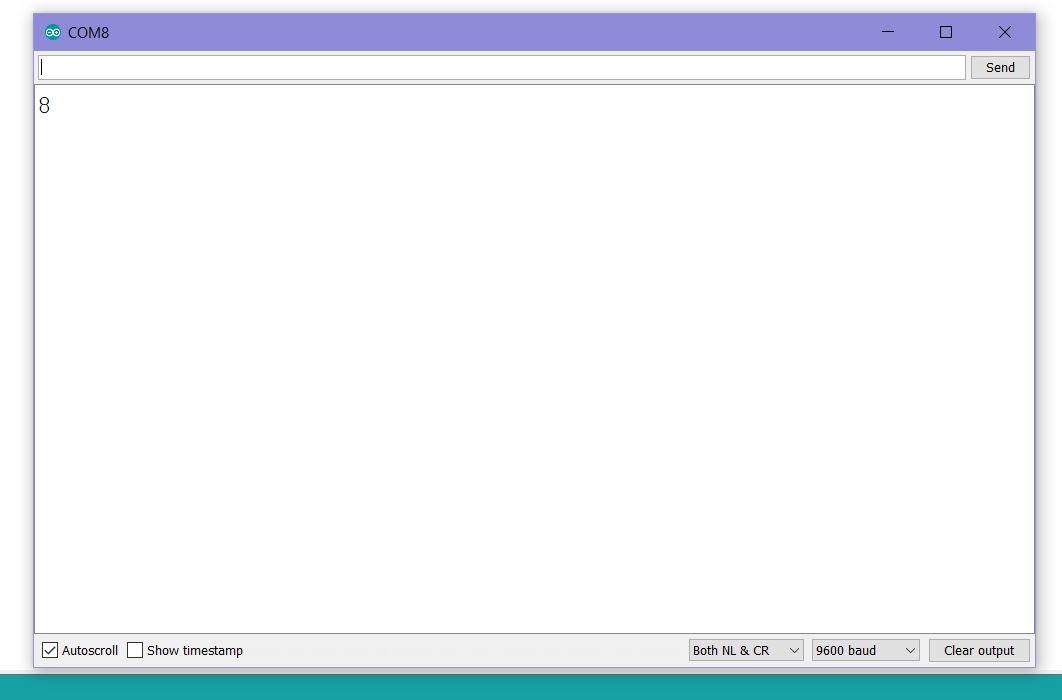
Task: Maximize the COM8 window
Action: tap(945, 32)
